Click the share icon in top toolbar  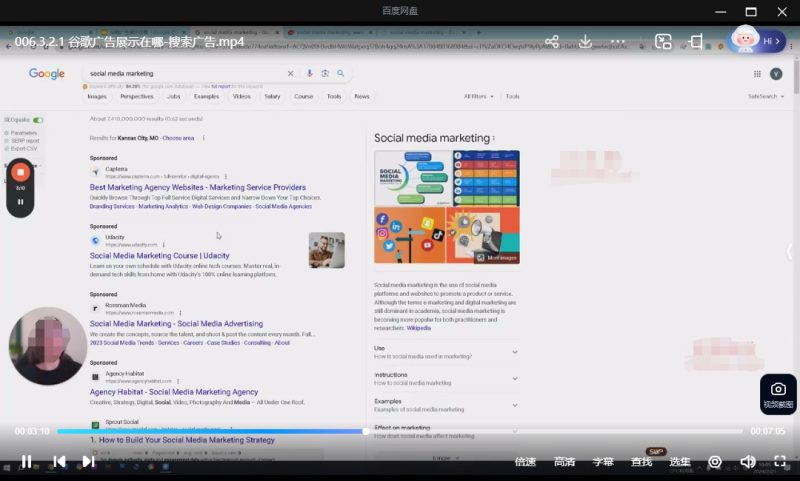(552, 41)
